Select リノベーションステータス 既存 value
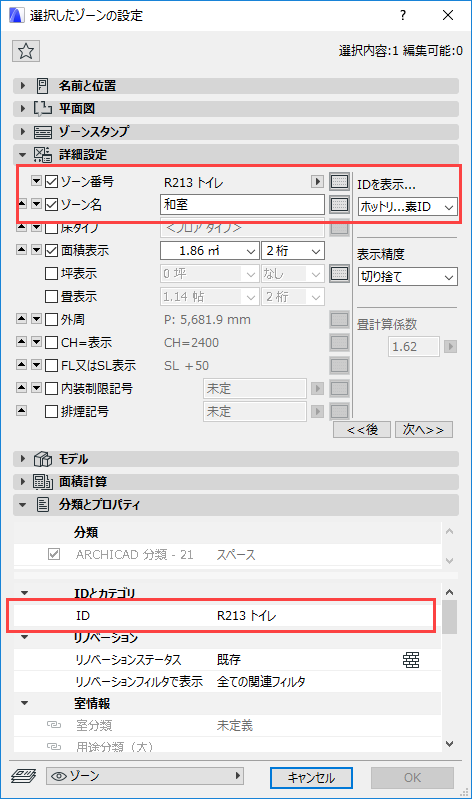 228,660
